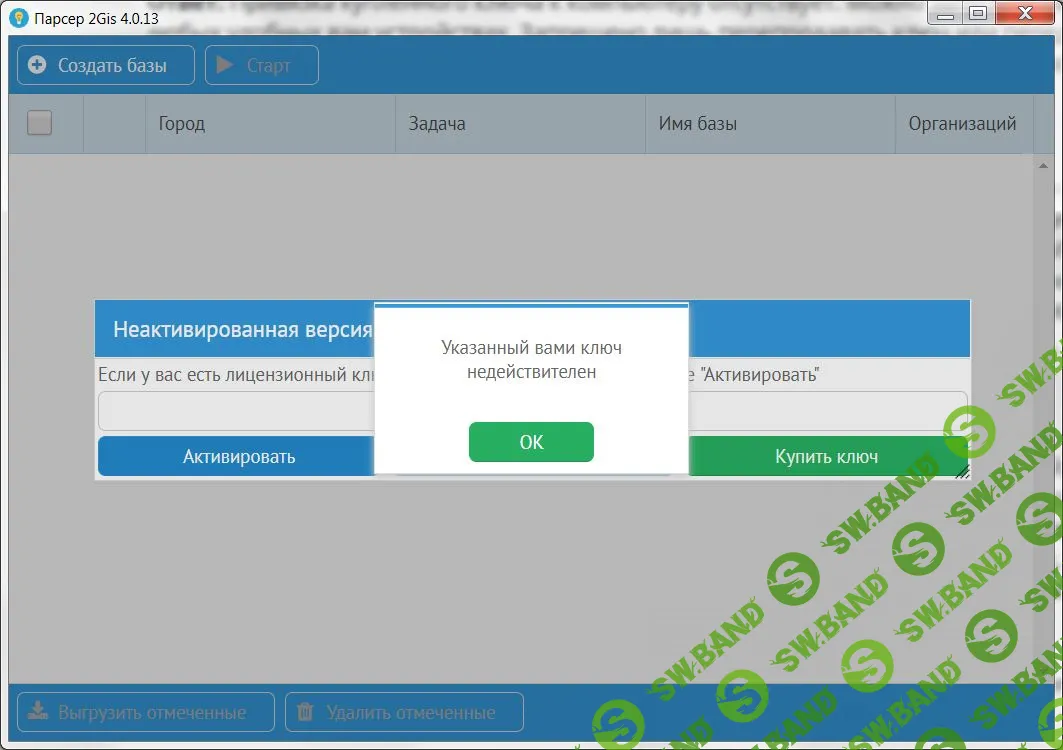Screen dimensions: 1063x750
Task: Click the Удалить отмеченные label text
Action: (x=410, y=713)
